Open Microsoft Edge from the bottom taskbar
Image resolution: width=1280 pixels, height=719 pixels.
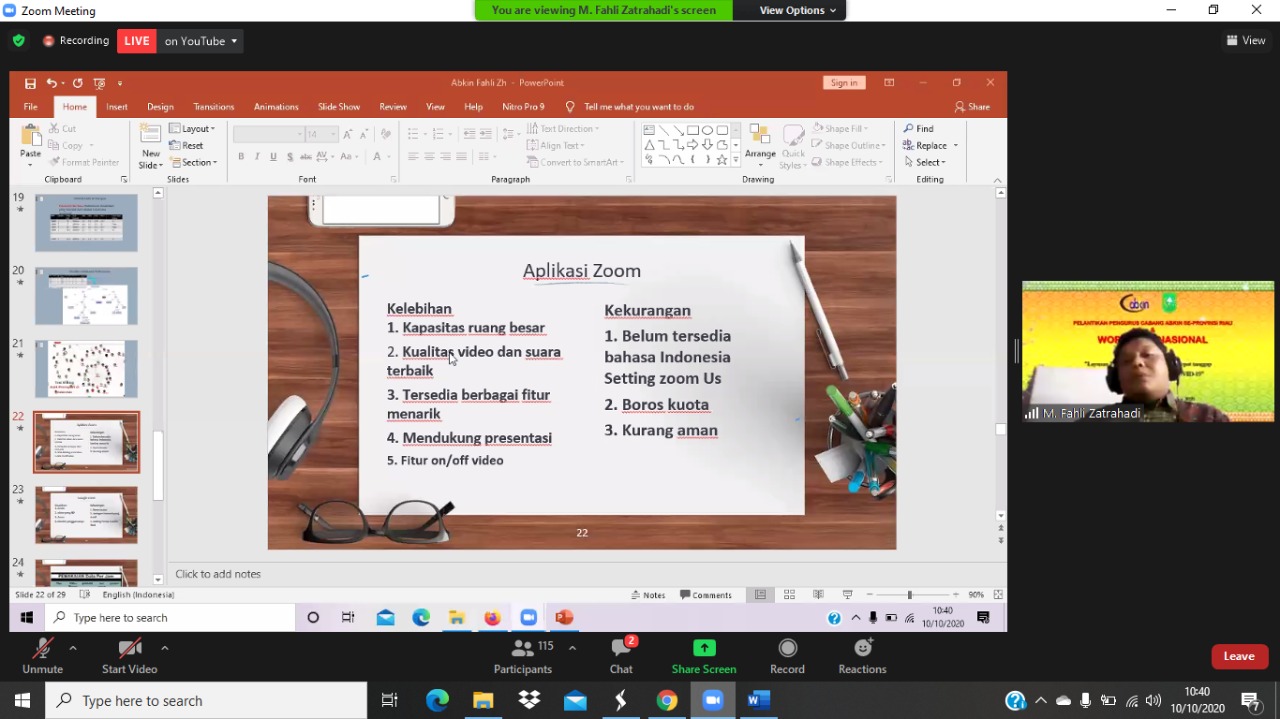tap(437, 701)
